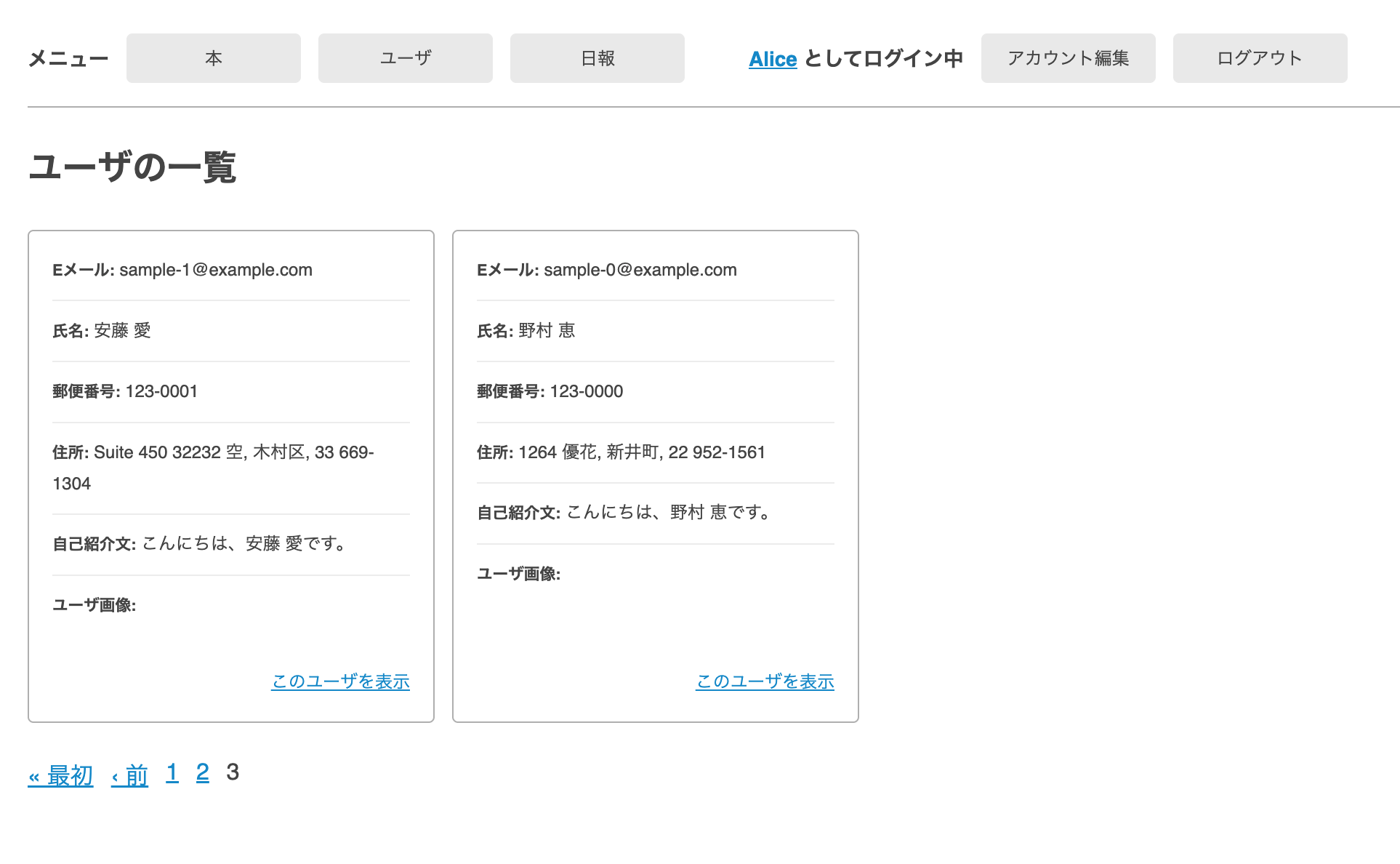Show user 安藤 愛 via このユーザを表示
The image size is (1400, 864).
coord(339,682)
